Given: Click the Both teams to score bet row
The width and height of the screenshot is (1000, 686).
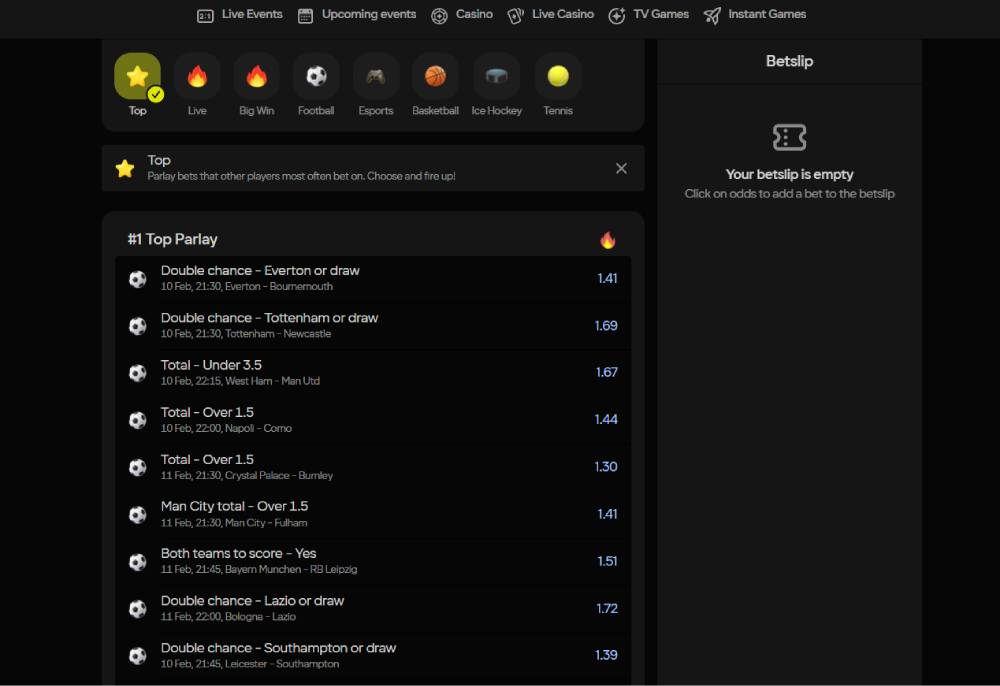Looking at the screenshot, I should coord(372,561).
